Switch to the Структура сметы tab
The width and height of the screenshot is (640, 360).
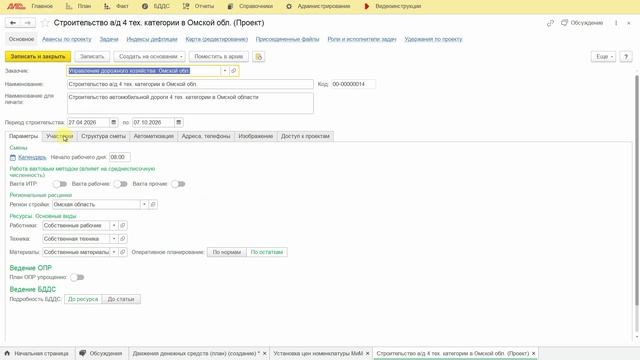point(103,136)
